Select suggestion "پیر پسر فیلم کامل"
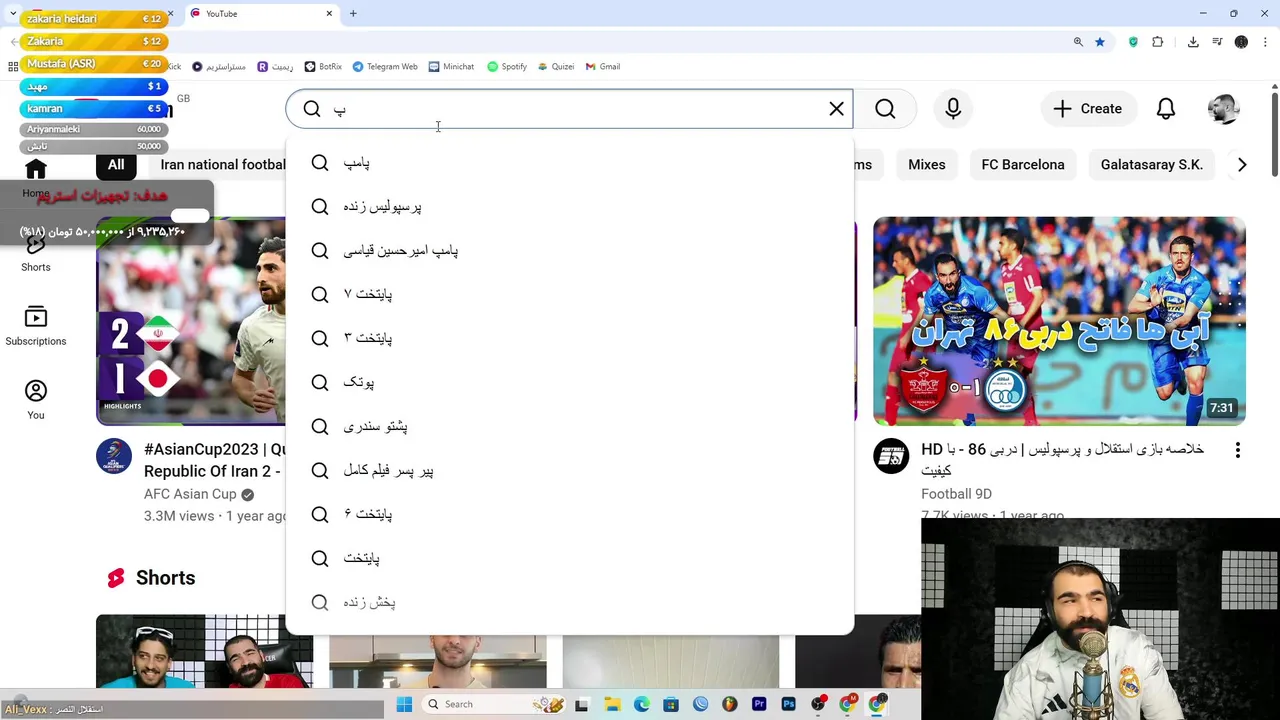 pyautogui.click(x=570, y=471)
